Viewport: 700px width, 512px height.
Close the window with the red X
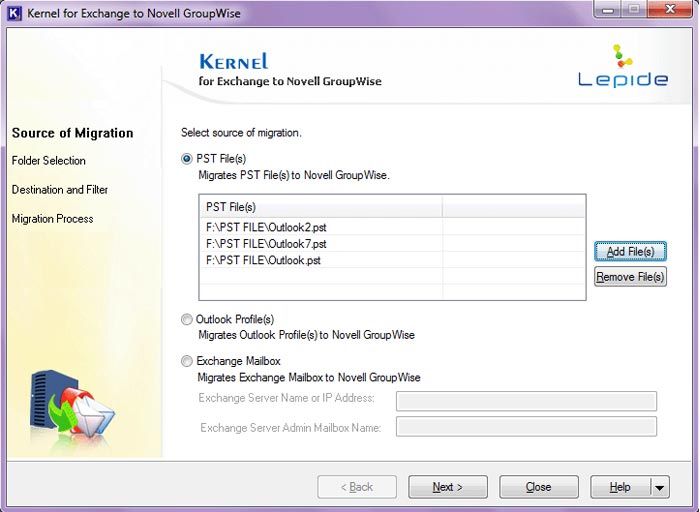670,9
